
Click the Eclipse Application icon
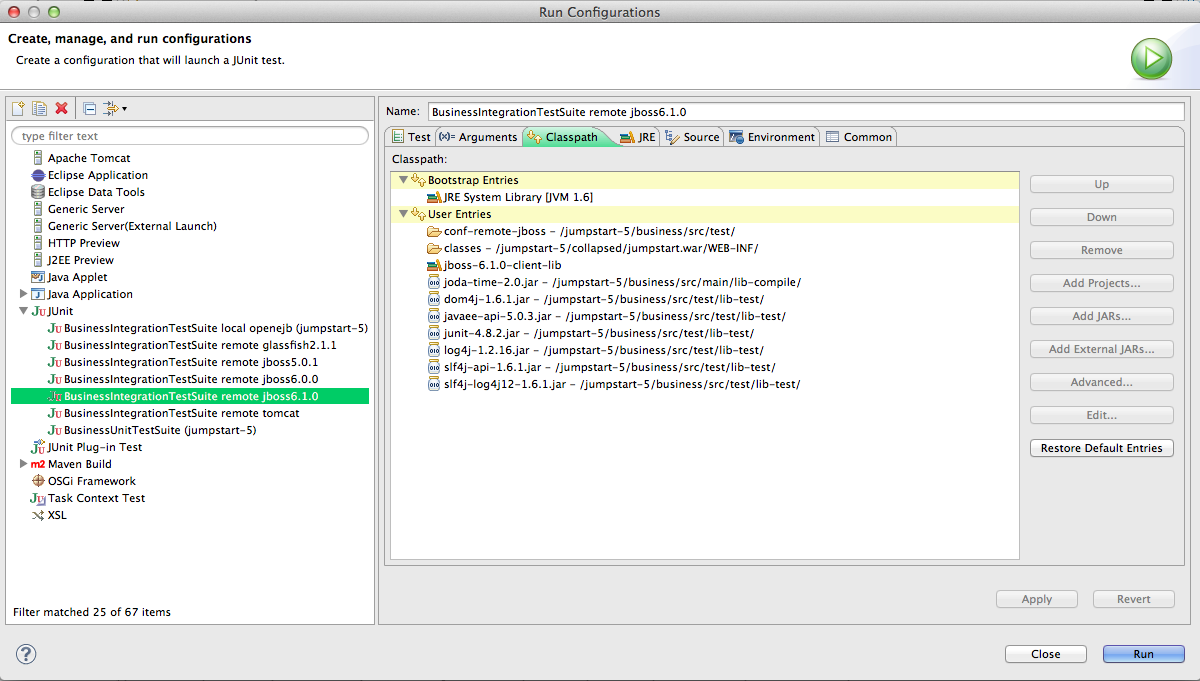coord(39,175)
